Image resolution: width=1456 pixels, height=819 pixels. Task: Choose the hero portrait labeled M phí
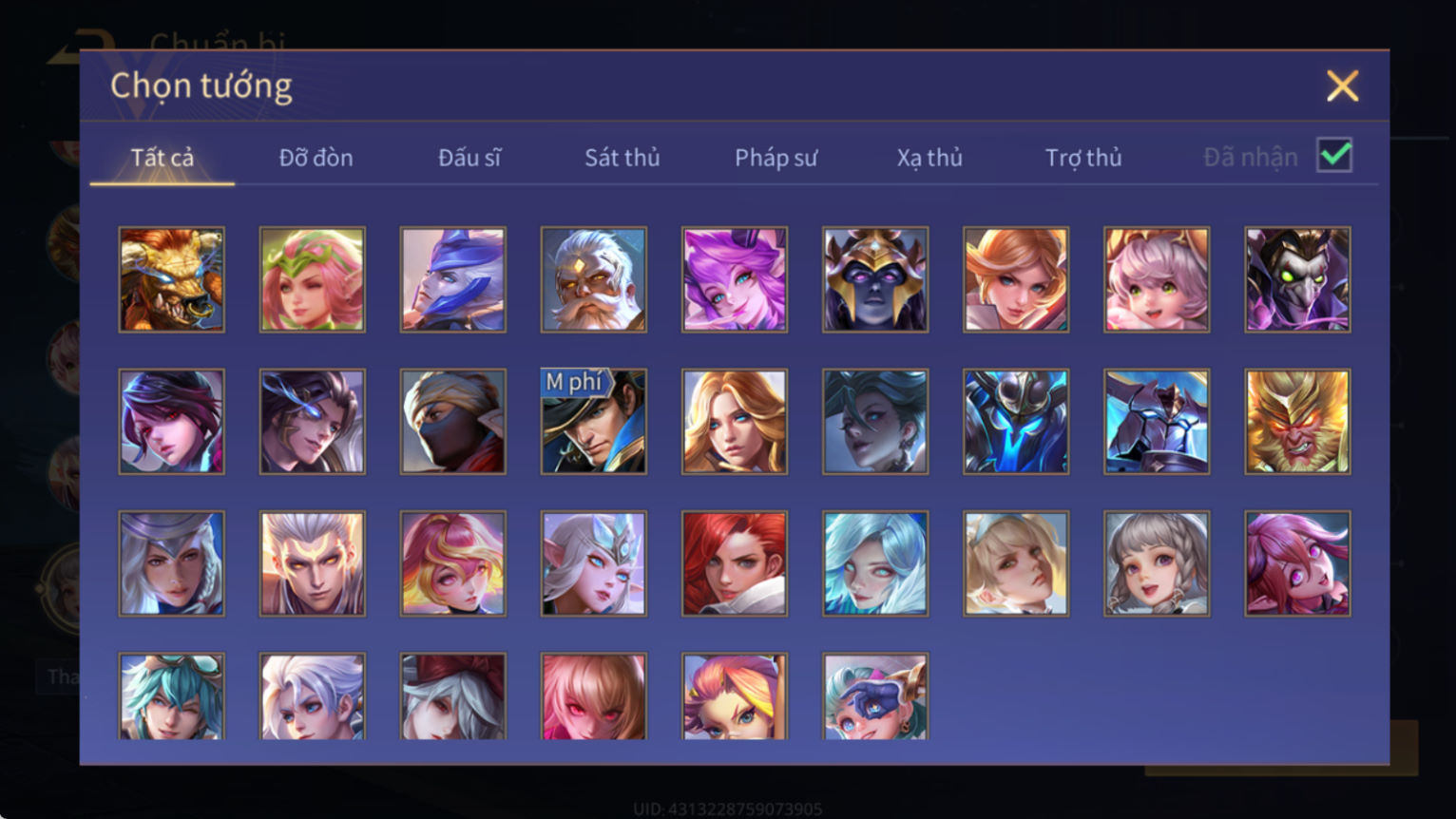(594, 421)
